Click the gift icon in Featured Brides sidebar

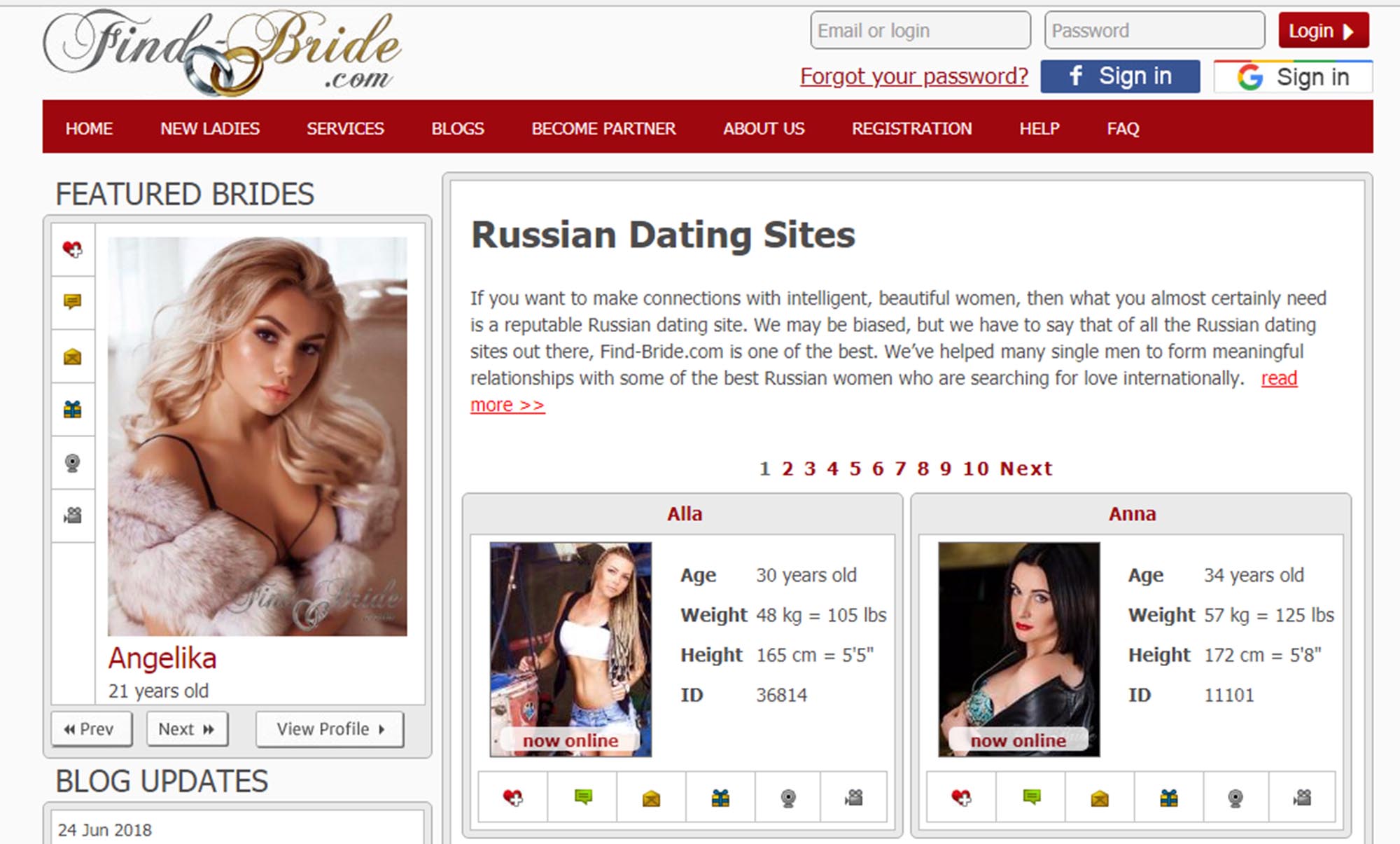pos(73,409)
